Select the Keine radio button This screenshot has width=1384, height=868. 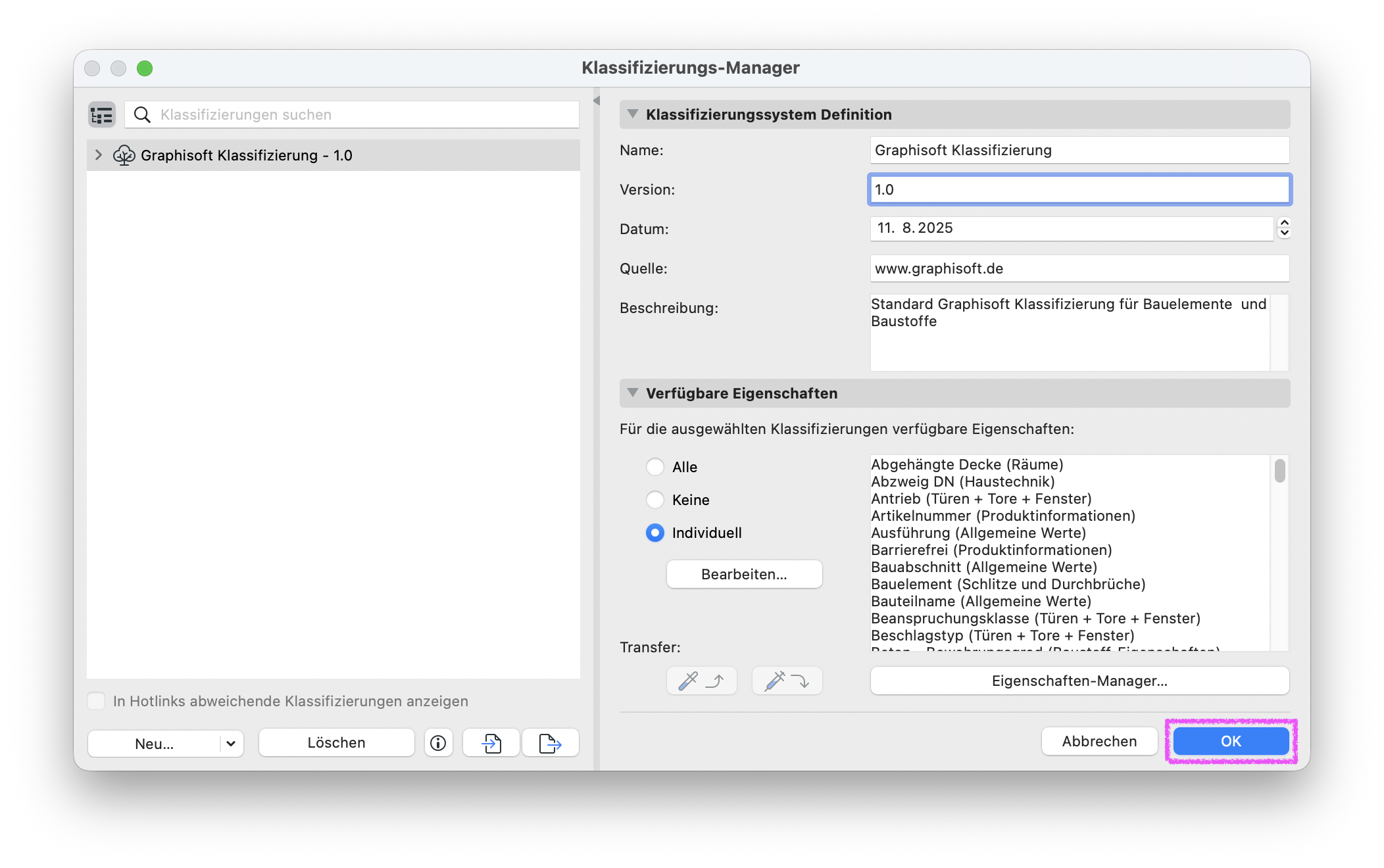[655, 500]
